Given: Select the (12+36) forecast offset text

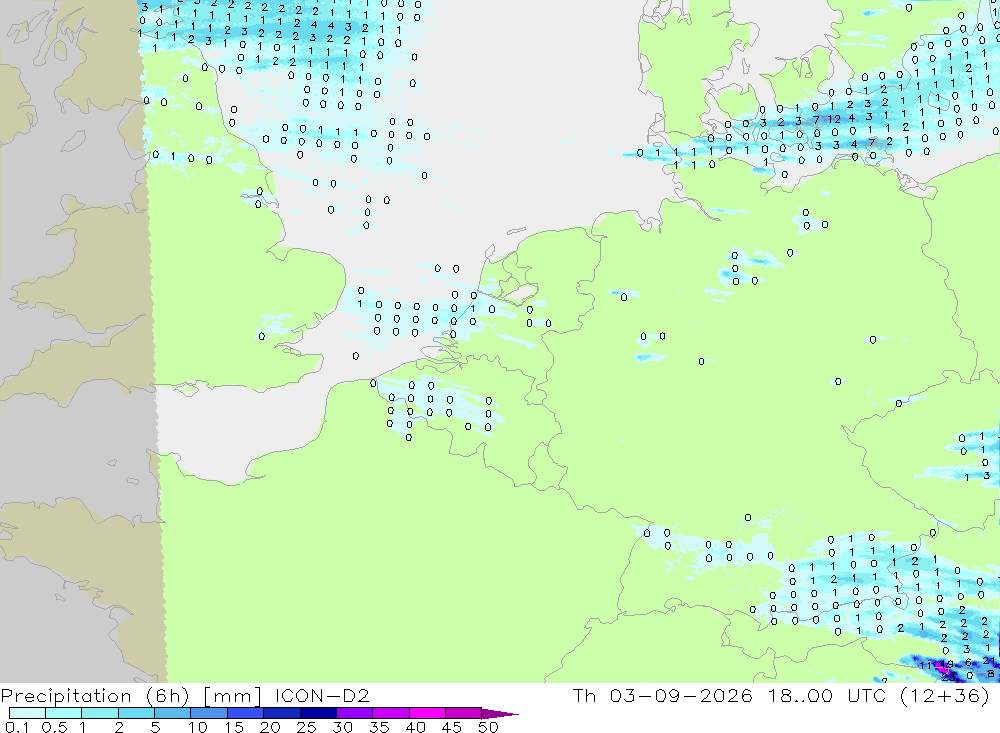Looking at the screenshot, I should (x=945, y=696).
